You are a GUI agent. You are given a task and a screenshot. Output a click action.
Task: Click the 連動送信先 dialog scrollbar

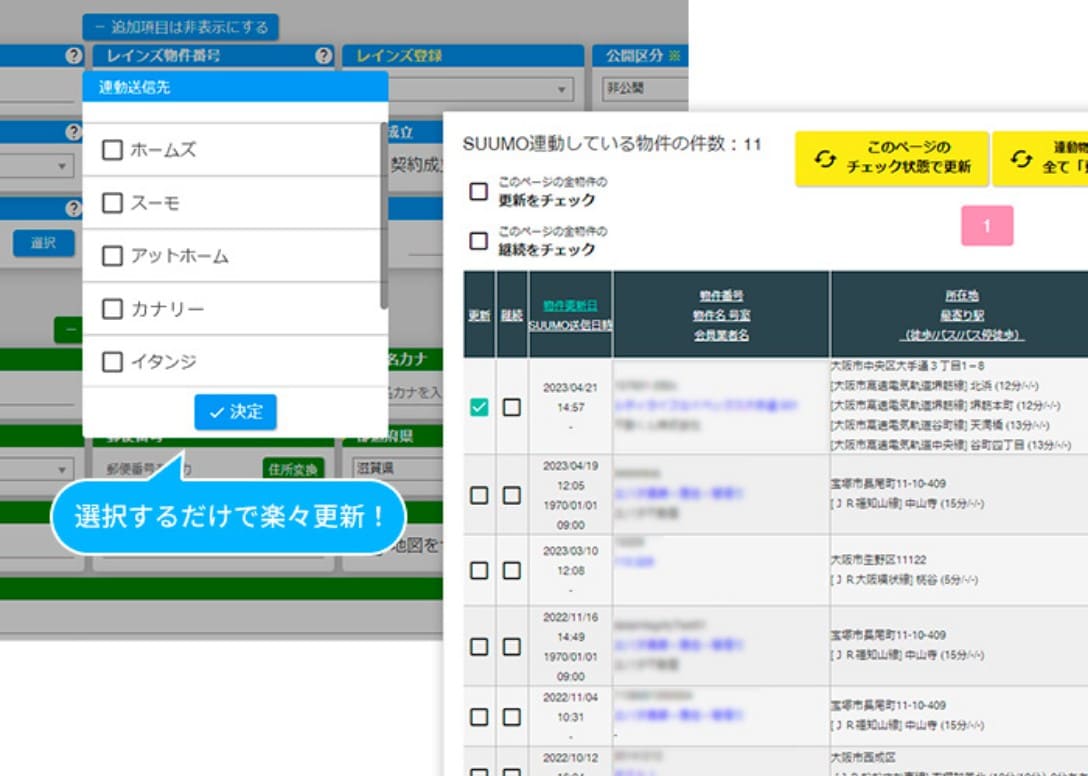(384, 215)
